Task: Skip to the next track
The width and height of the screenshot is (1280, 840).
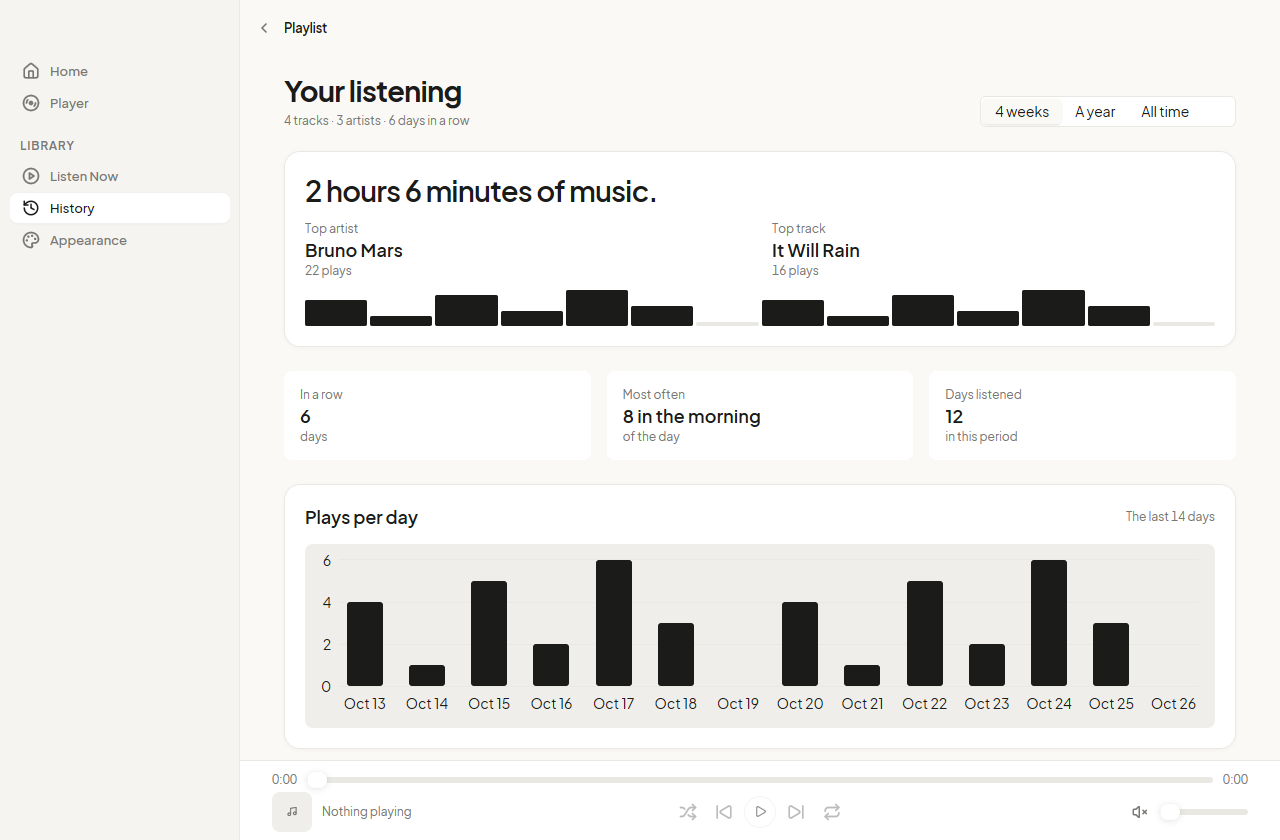Action: (796, 812)
